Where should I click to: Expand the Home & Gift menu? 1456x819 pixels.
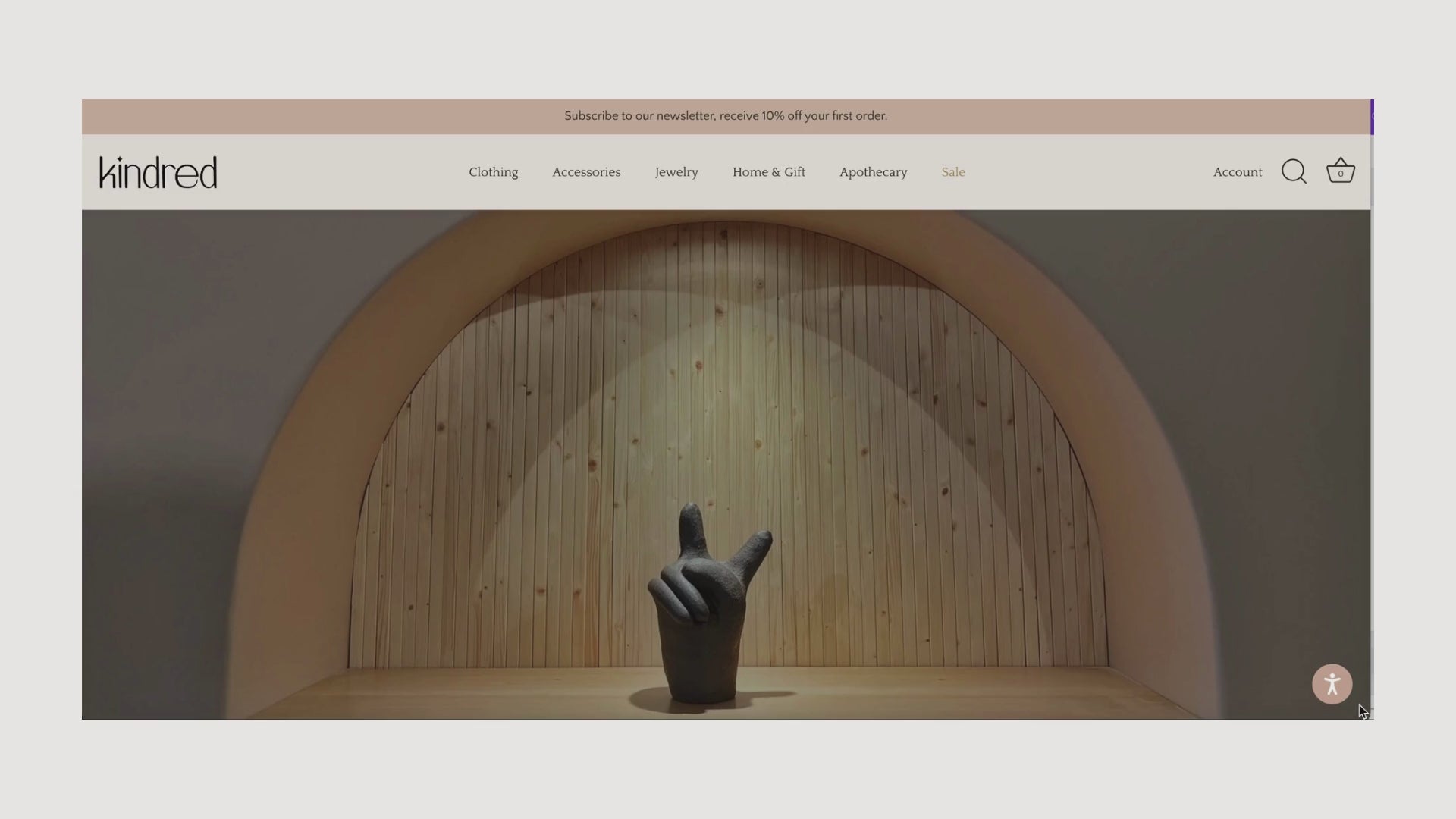[x=768, y=172]
